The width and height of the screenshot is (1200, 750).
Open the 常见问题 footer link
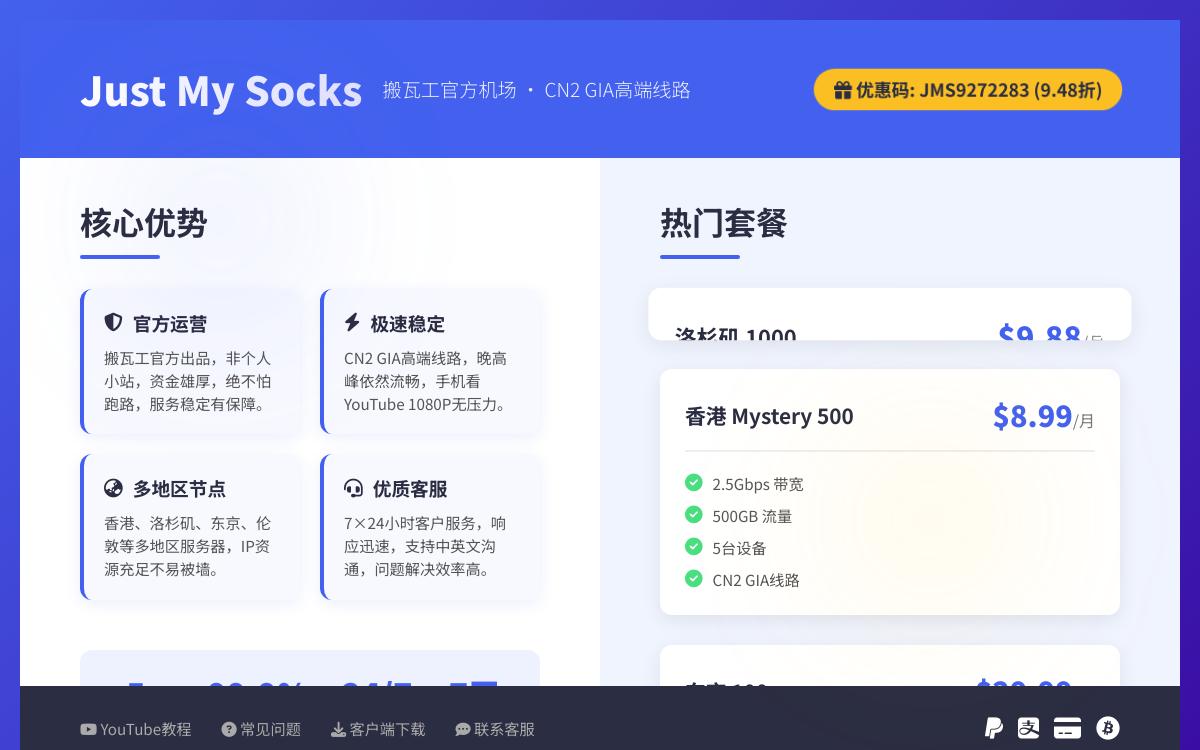click(261, 729)
